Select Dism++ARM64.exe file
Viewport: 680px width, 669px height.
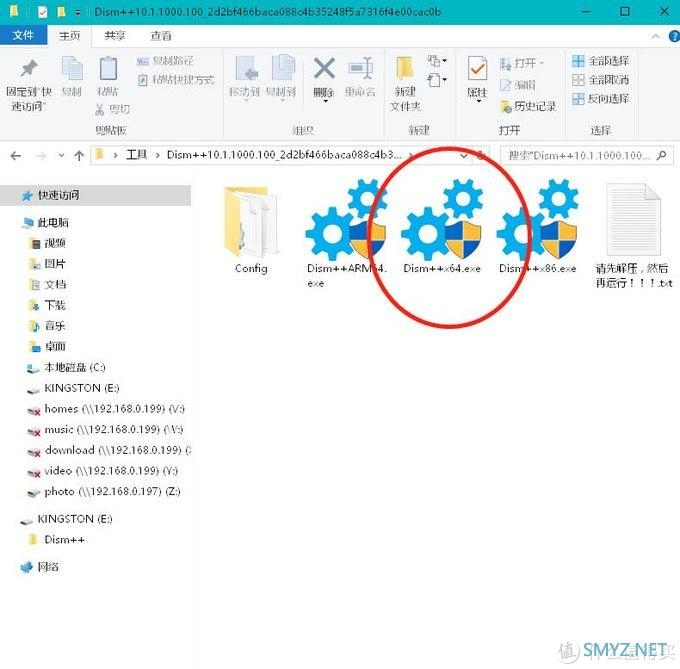tap(346, 234)
